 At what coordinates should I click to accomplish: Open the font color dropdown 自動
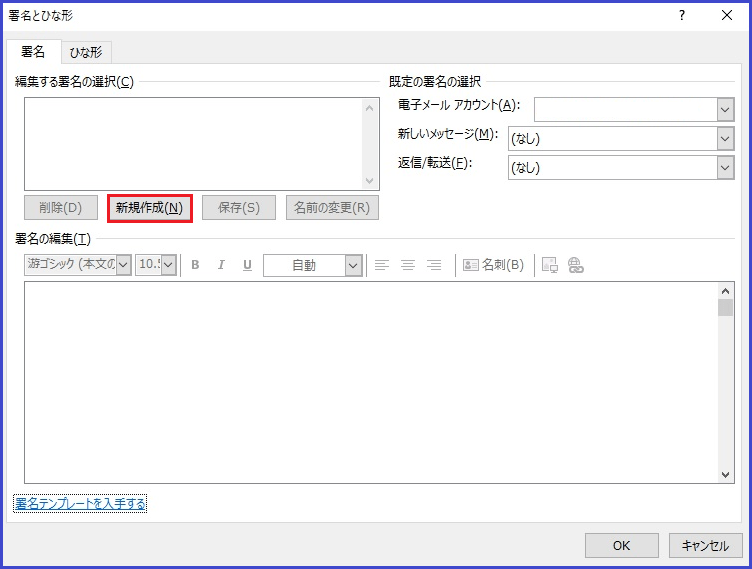click(x=353, y=265)
